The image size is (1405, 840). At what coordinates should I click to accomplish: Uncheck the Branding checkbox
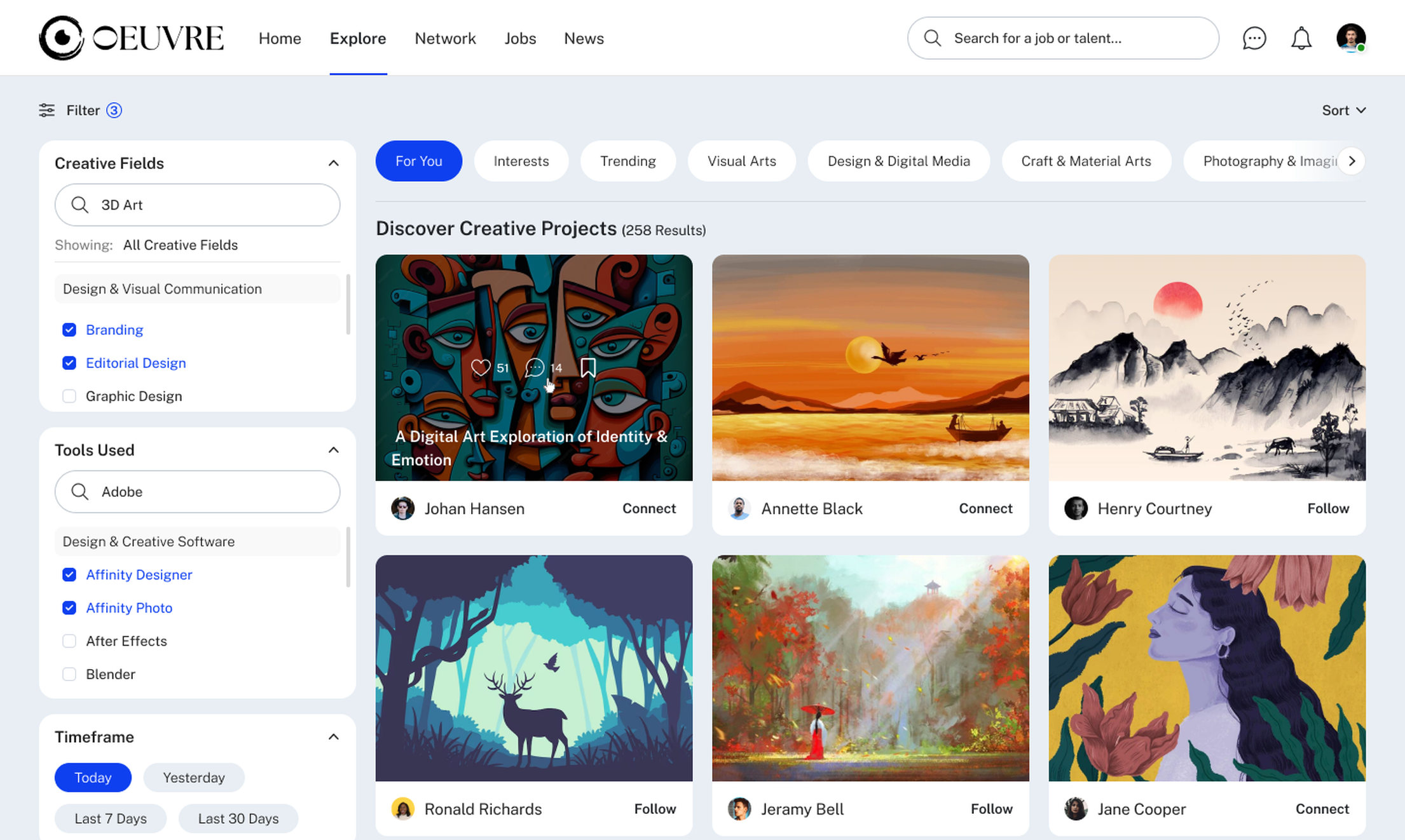(x=69, y=330)
